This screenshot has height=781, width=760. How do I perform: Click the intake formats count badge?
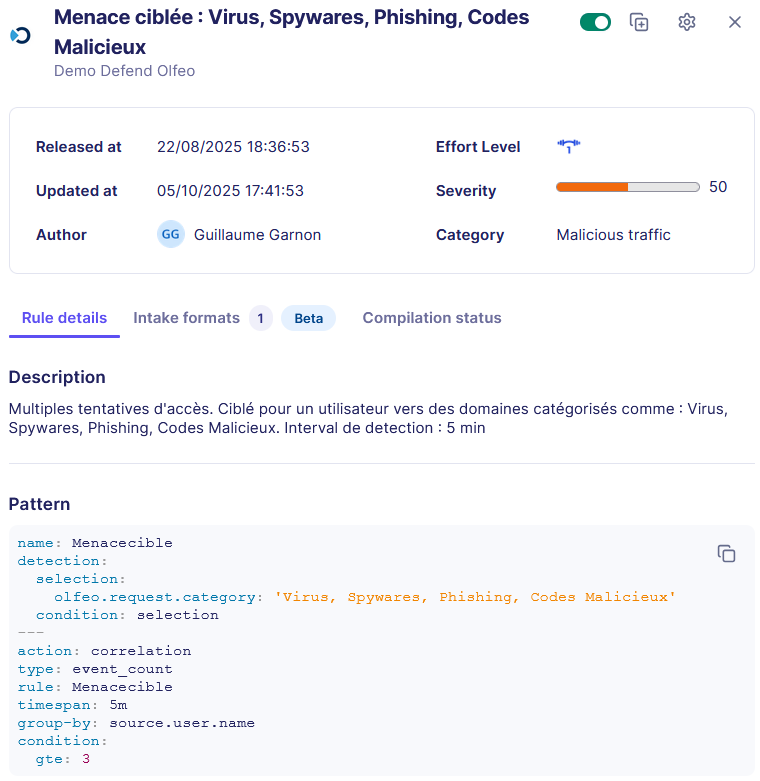(260, 318)
